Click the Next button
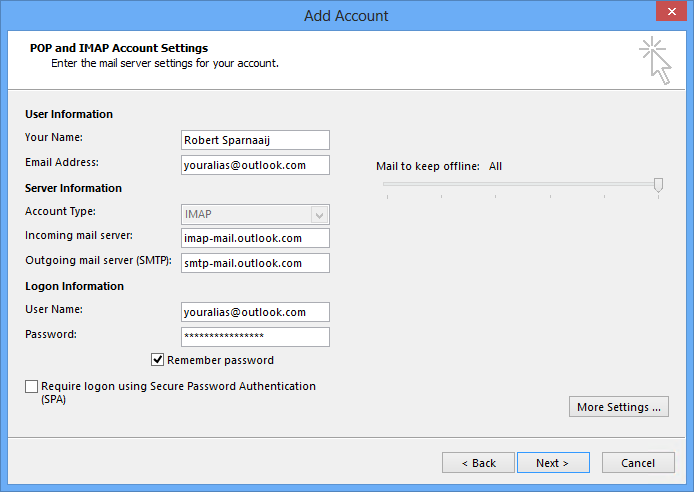 tap(553, 463)
